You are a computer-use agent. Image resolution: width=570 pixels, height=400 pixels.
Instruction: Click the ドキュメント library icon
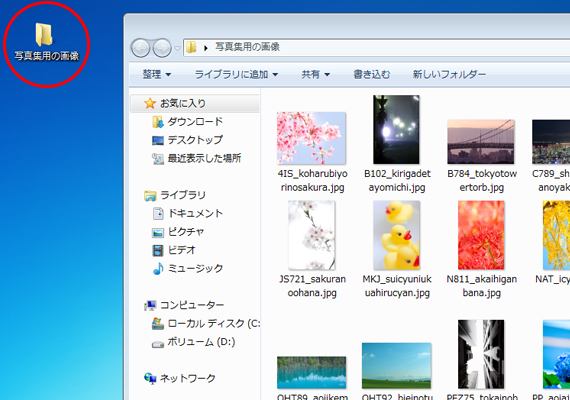158,213
